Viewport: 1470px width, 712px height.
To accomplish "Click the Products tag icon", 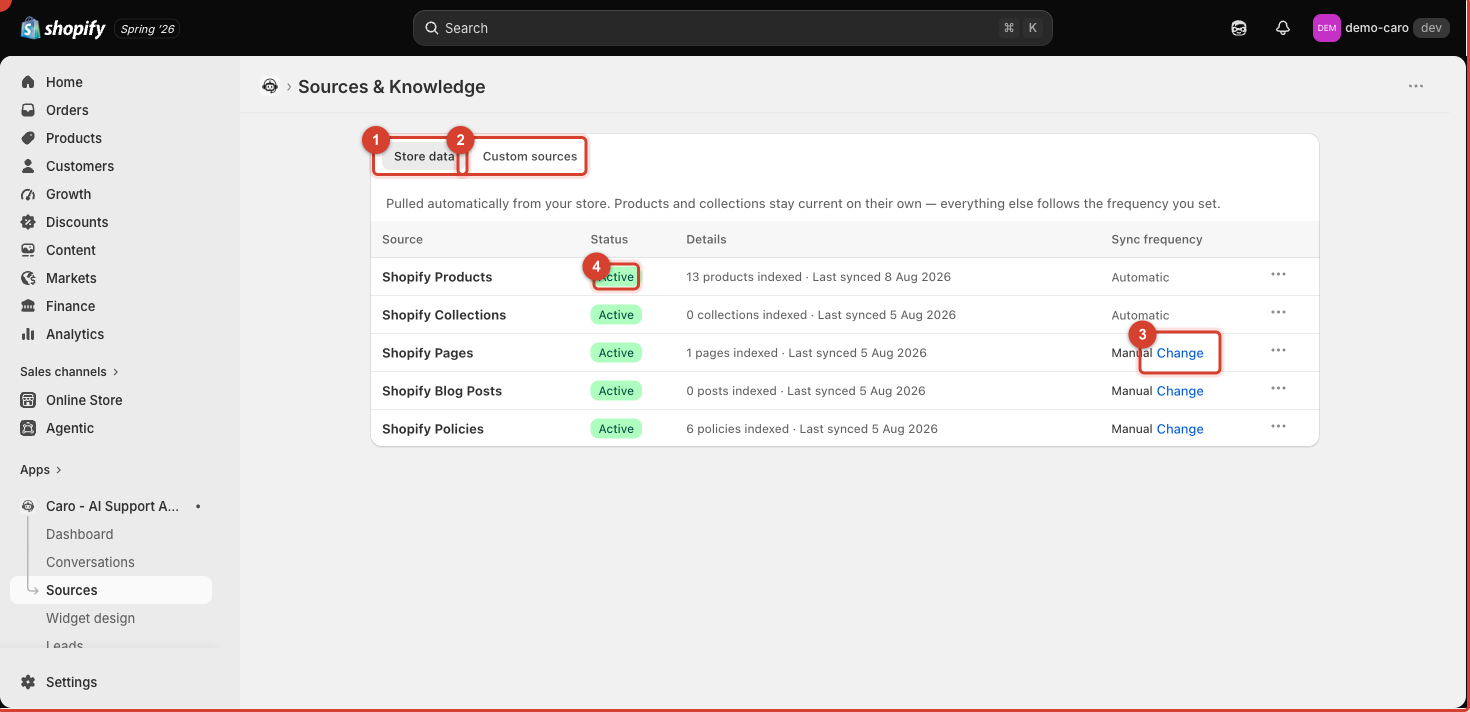I will click(28, 138).
